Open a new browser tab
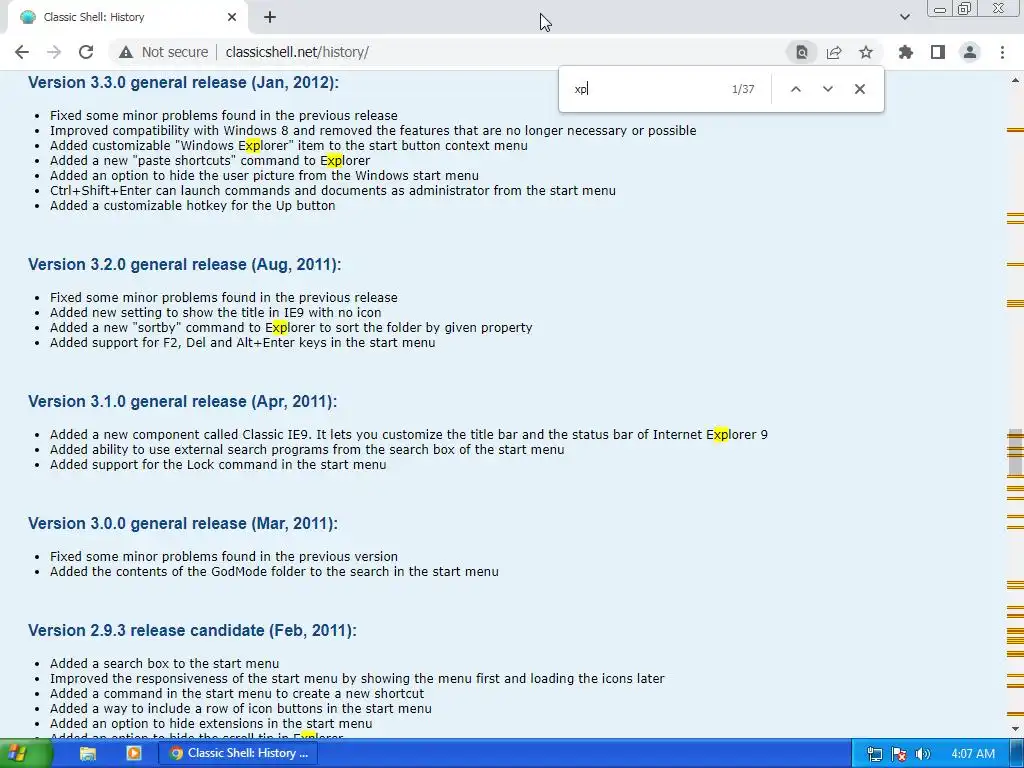 tap(270, 17)
